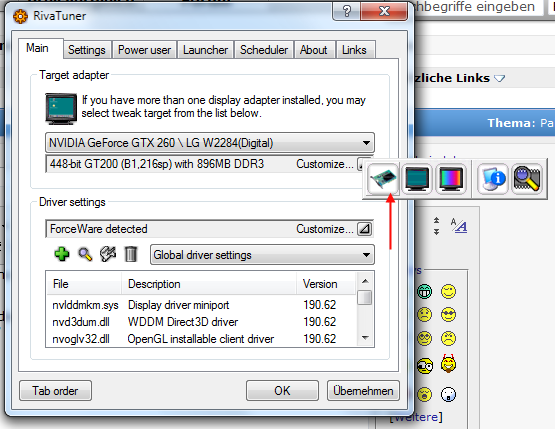
Task: Insert the sunglasses cool smiley
Action: coord(448,315)
